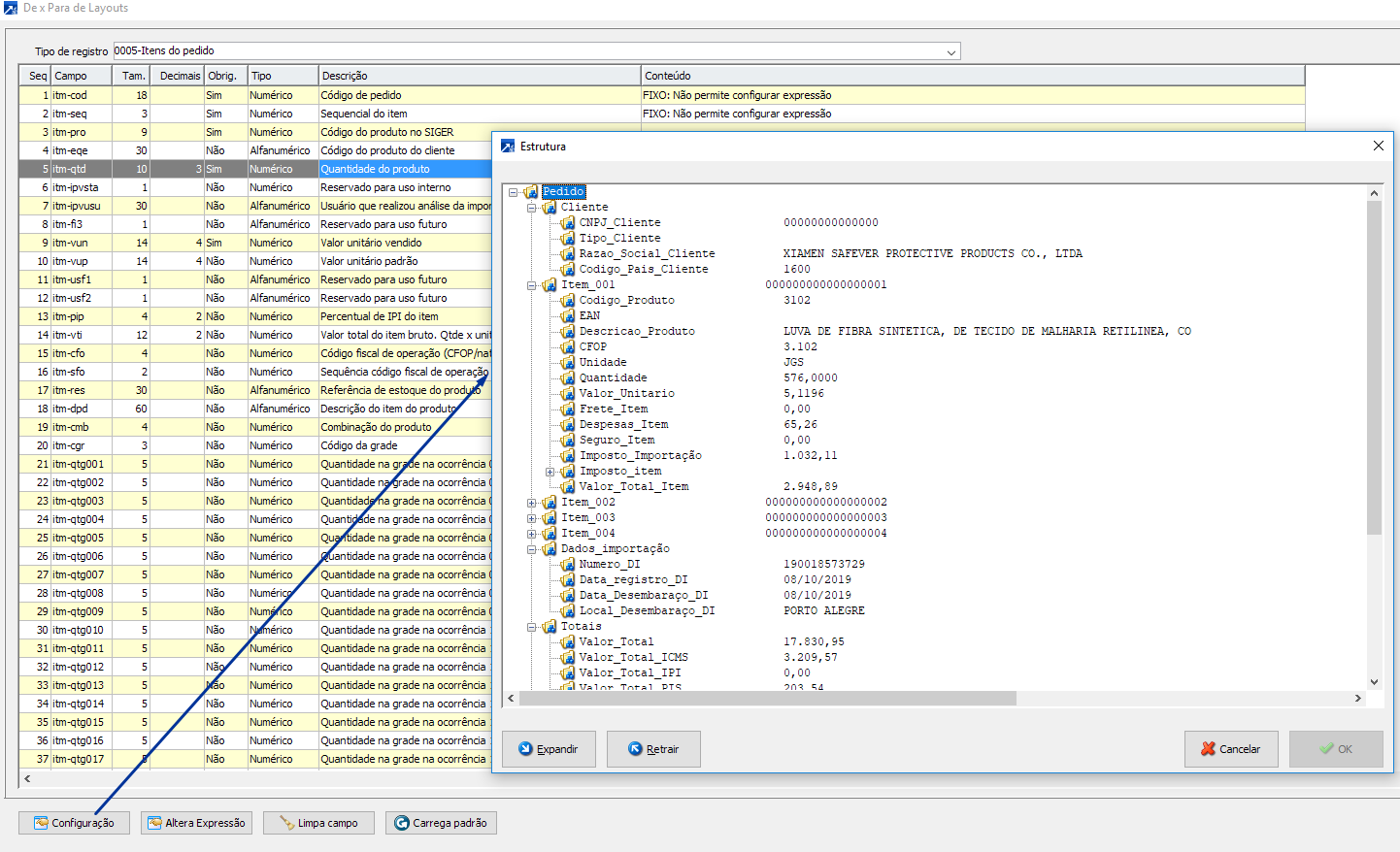Click the red X Cancelar icon
This screenshot has width=1400, height=852.
click(1208, 749)
